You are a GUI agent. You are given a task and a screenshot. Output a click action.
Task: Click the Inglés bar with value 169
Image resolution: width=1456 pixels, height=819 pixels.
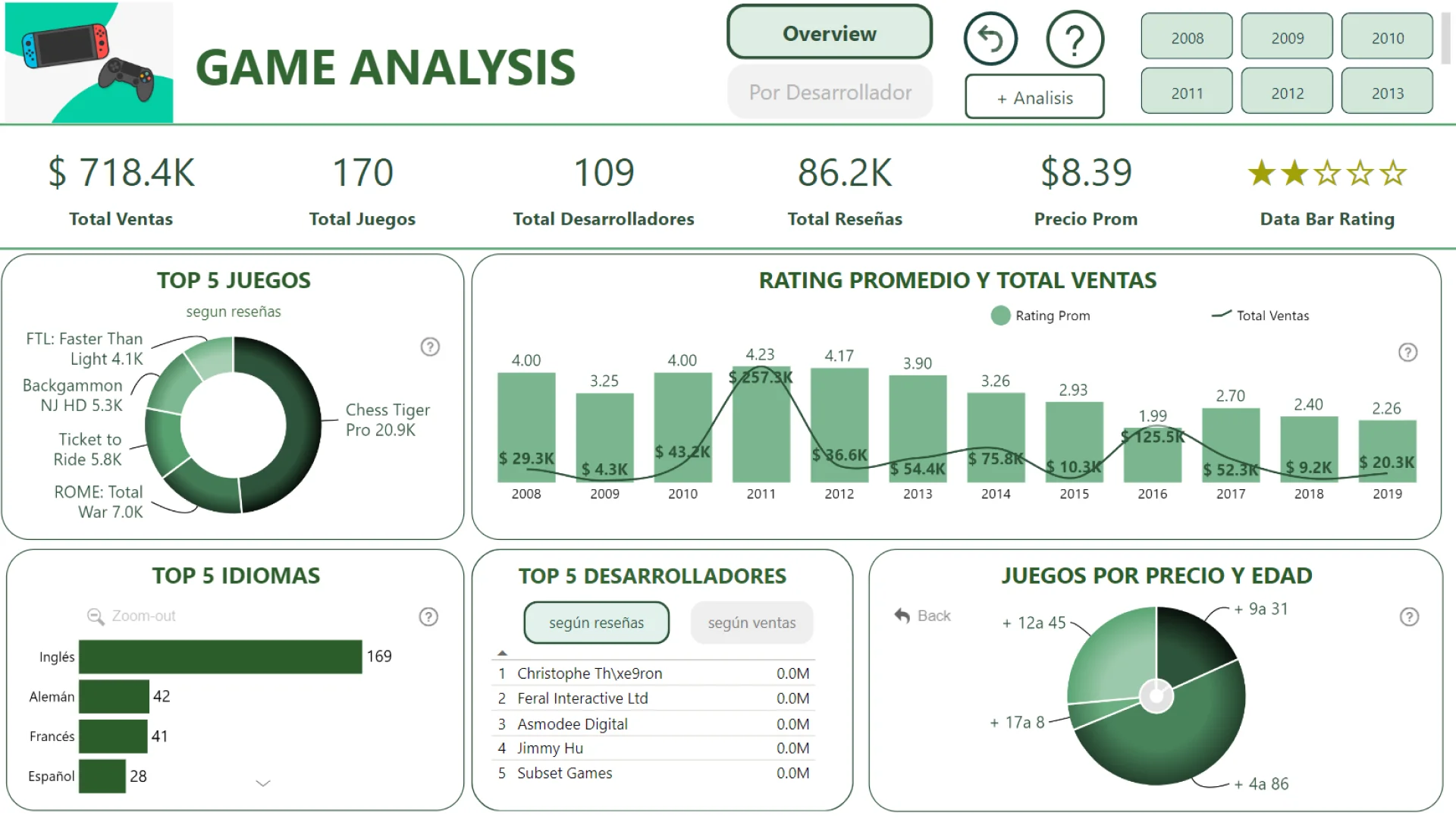pyautogui.click(x=220, y=657)
